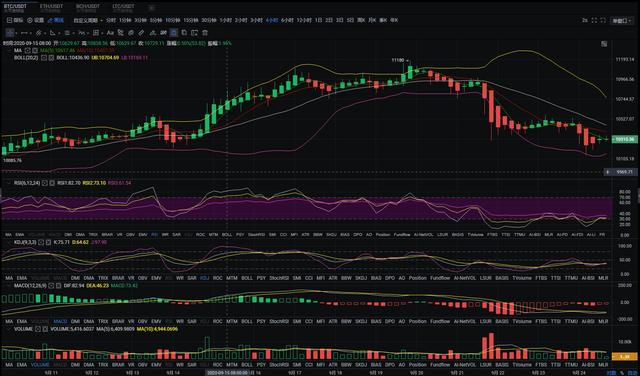This screenshot has height=376, width=640.
Task: Click the blue drawing tools button
Action: [56, 20]
